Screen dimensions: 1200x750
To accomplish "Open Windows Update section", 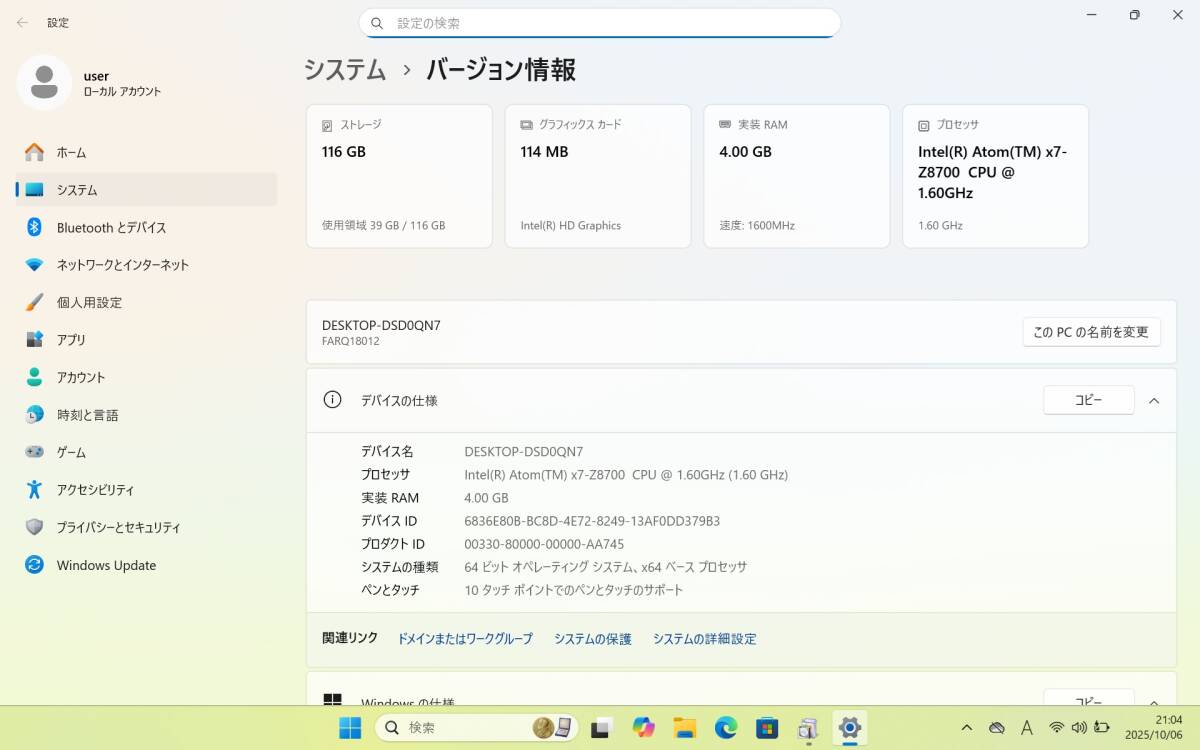I will [106, 565].
